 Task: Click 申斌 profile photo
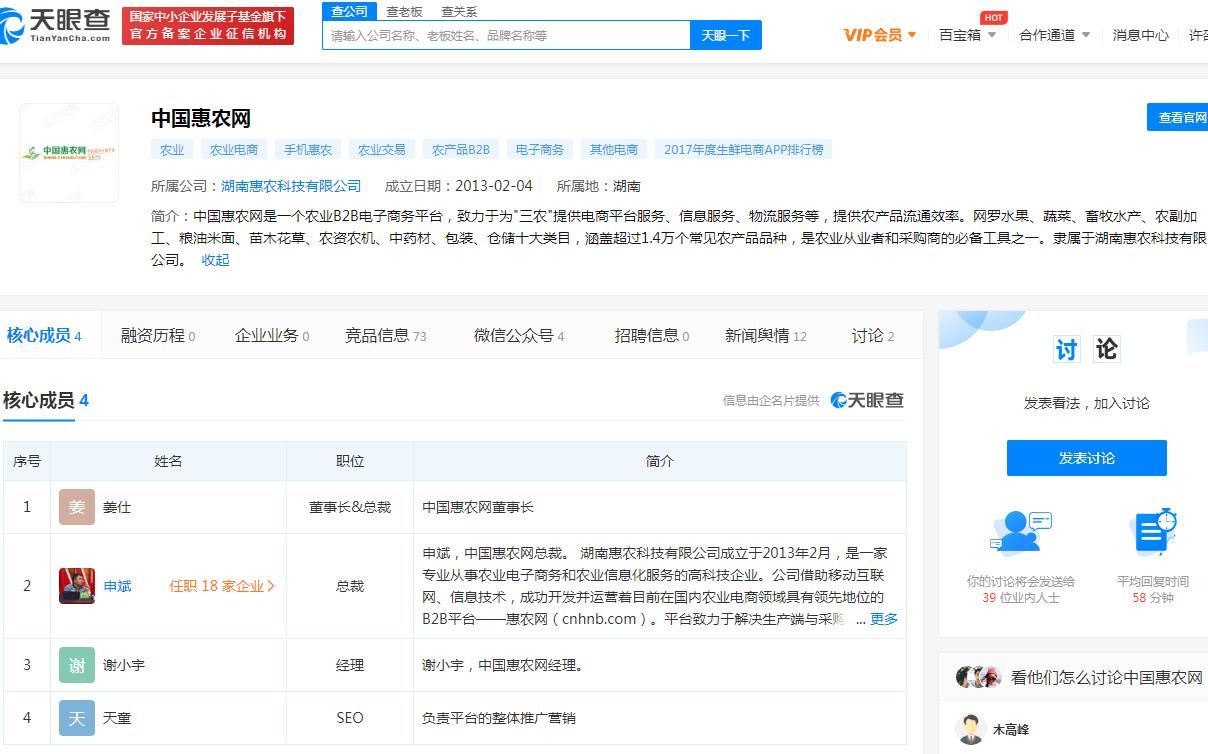point(77,586)
